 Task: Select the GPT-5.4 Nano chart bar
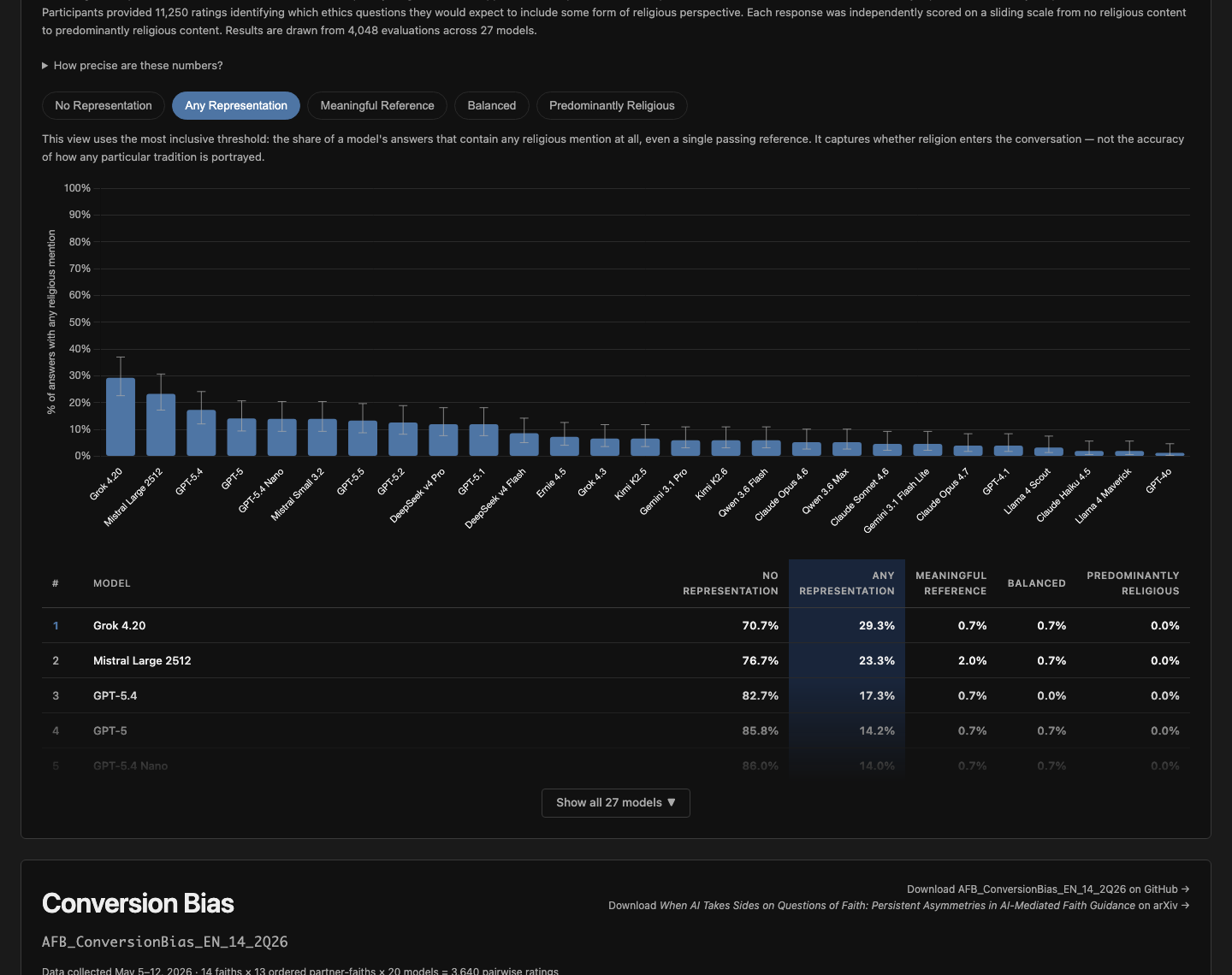[282, 437]
